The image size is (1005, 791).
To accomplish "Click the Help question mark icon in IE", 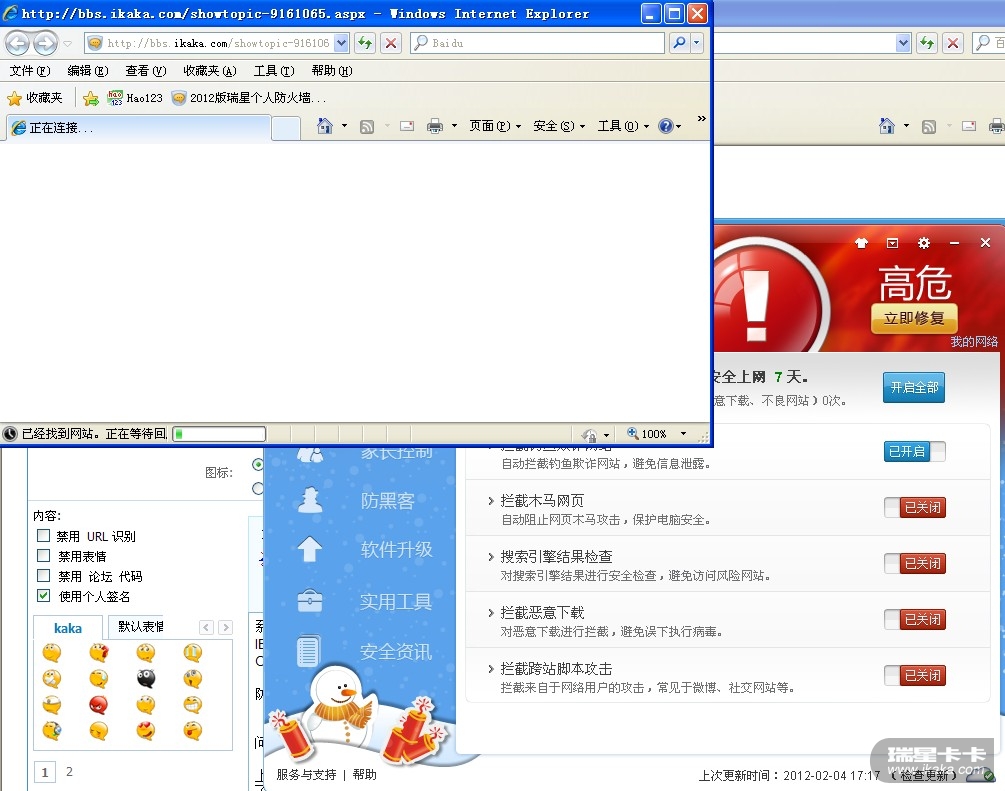I will [x=665, y=126].
